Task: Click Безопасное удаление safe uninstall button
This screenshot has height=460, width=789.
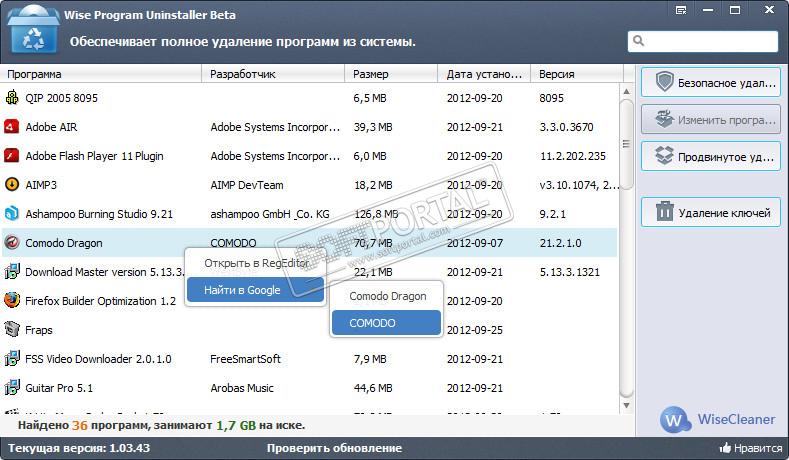Action: 711,83
